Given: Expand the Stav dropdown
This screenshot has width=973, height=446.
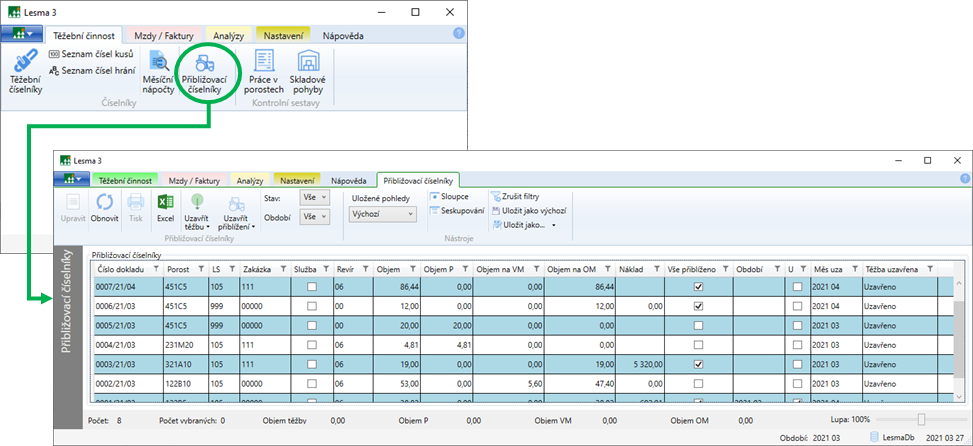Looking at the screenshot, I should tap(315, 198).
